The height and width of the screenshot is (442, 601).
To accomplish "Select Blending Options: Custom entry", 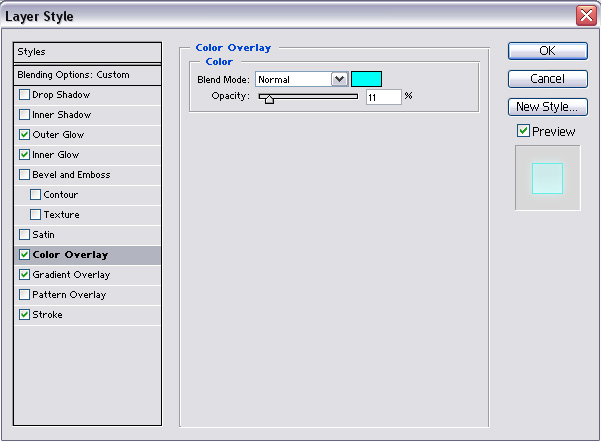I will [88, 74].
